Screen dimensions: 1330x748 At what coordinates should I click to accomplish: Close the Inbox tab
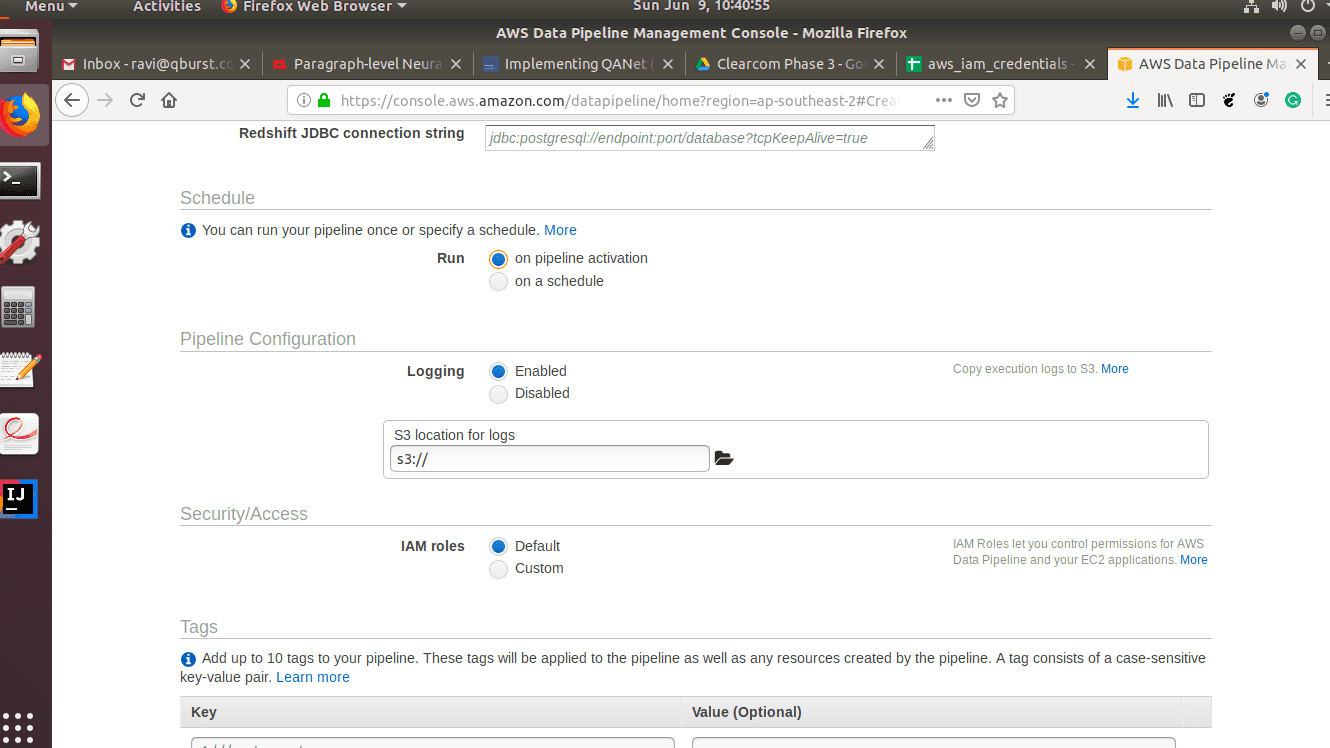coord(245,64)
